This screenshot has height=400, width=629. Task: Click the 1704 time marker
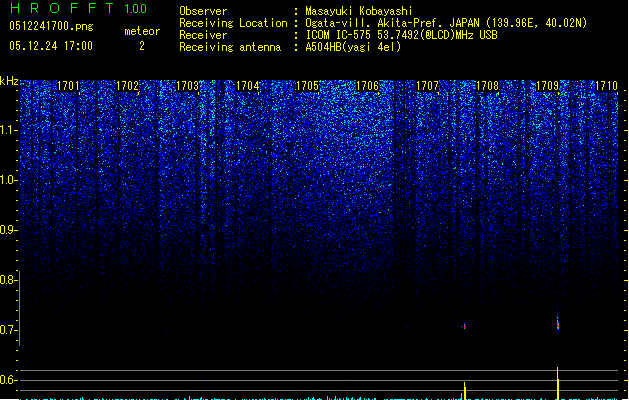pos(248,86)
